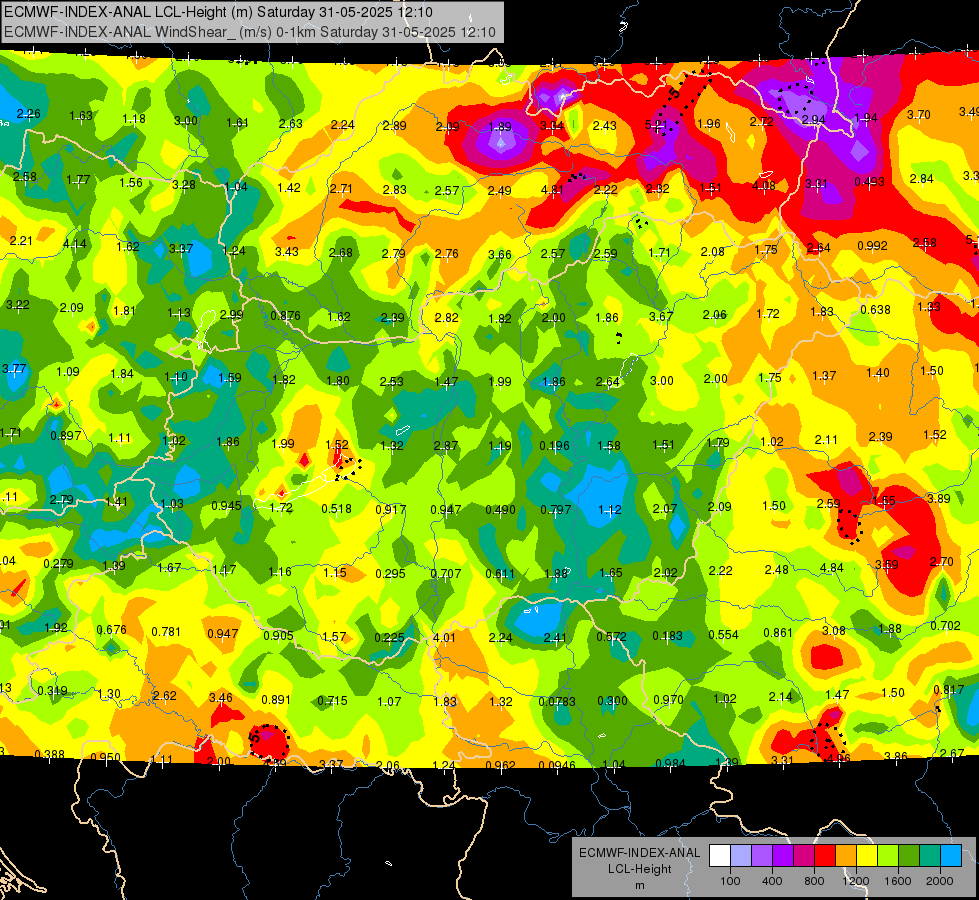
Task: Click the wind shear value 3.77
Action: 14,368
